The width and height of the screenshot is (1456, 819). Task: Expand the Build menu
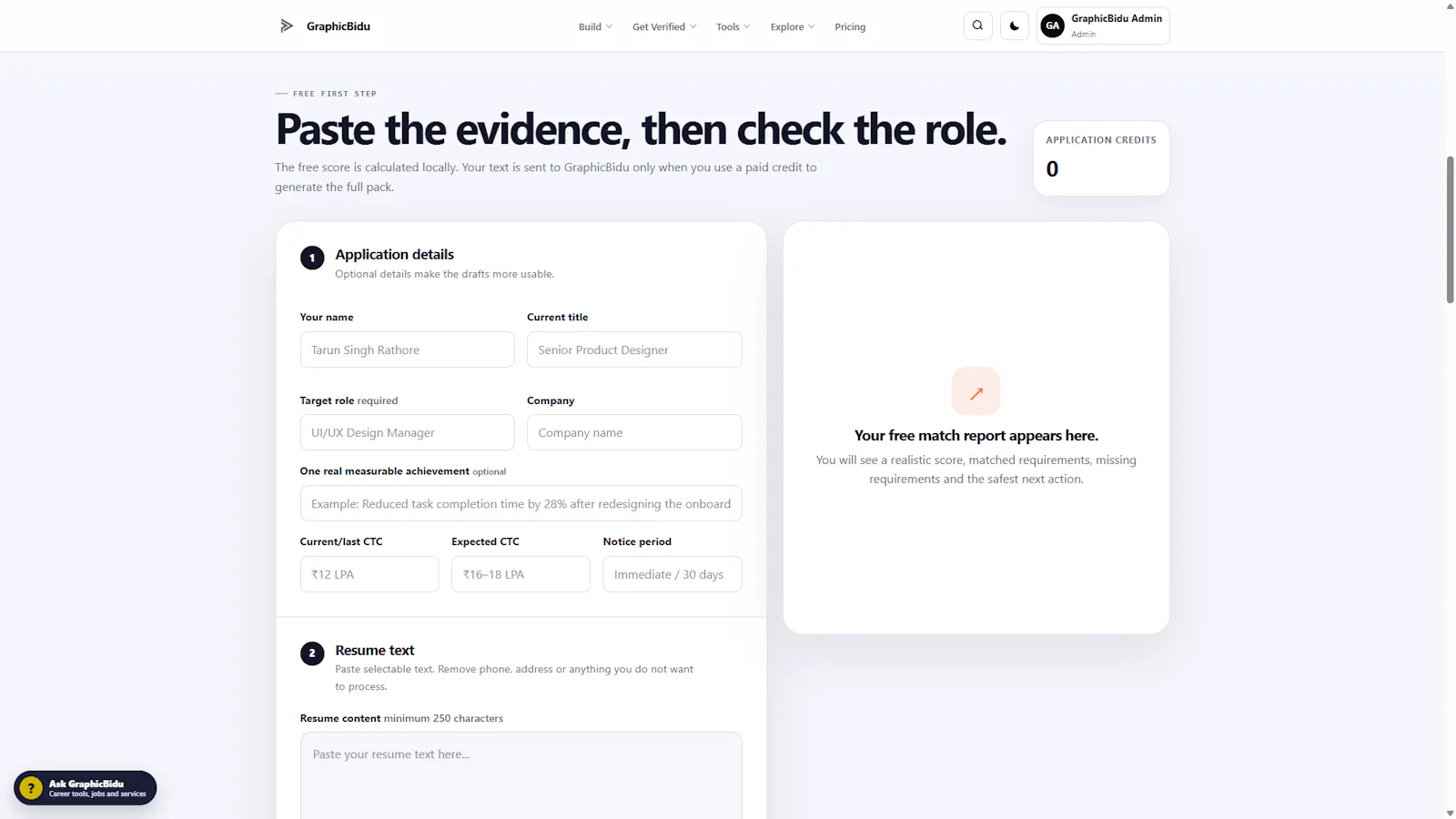tap(595, 26)
